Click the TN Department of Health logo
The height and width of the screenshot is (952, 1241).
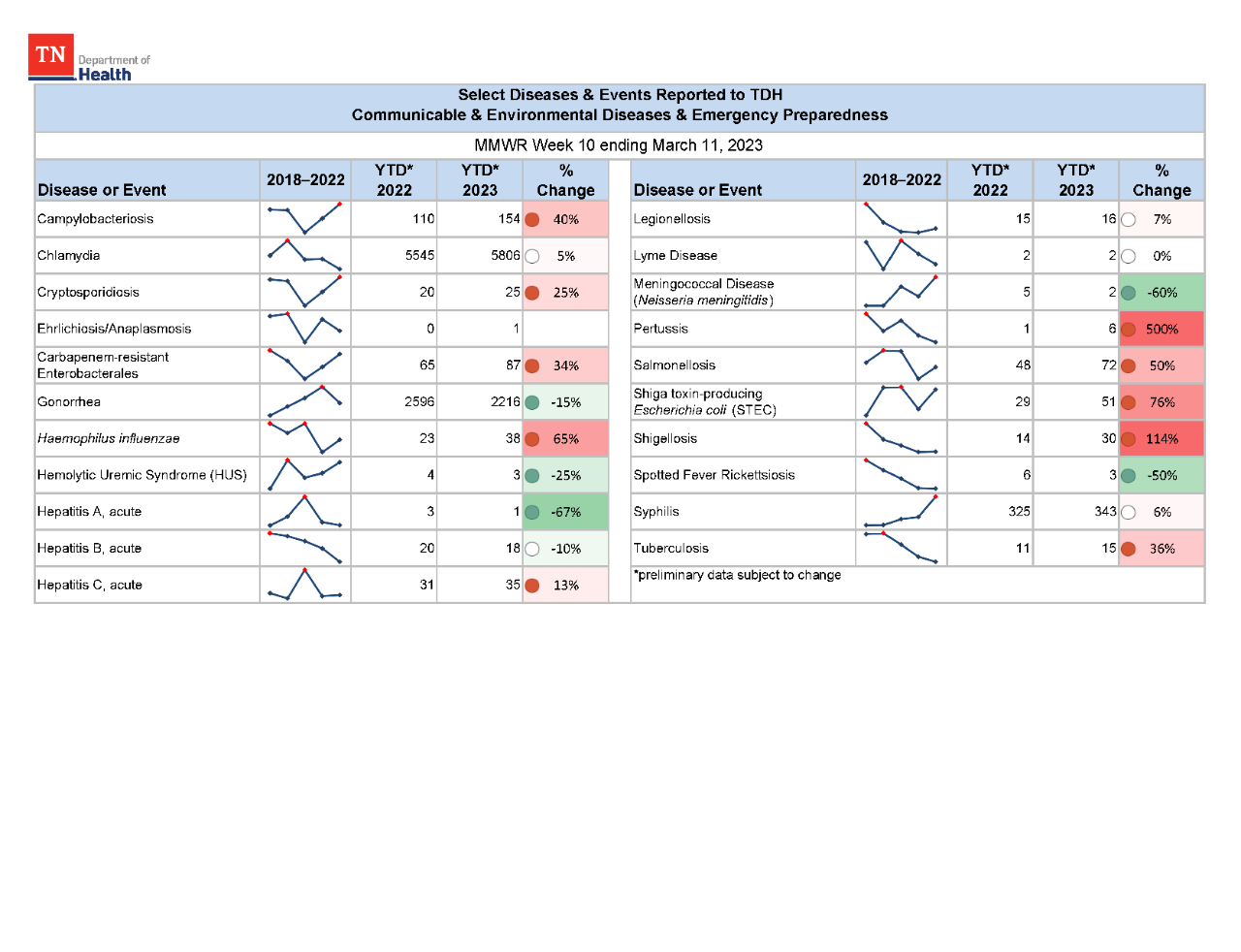tap(89, 58)
